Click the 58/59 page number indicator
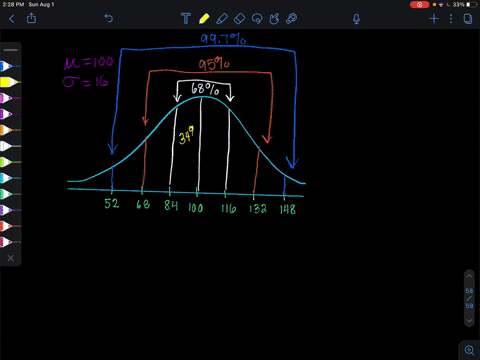 pos(469,298)
